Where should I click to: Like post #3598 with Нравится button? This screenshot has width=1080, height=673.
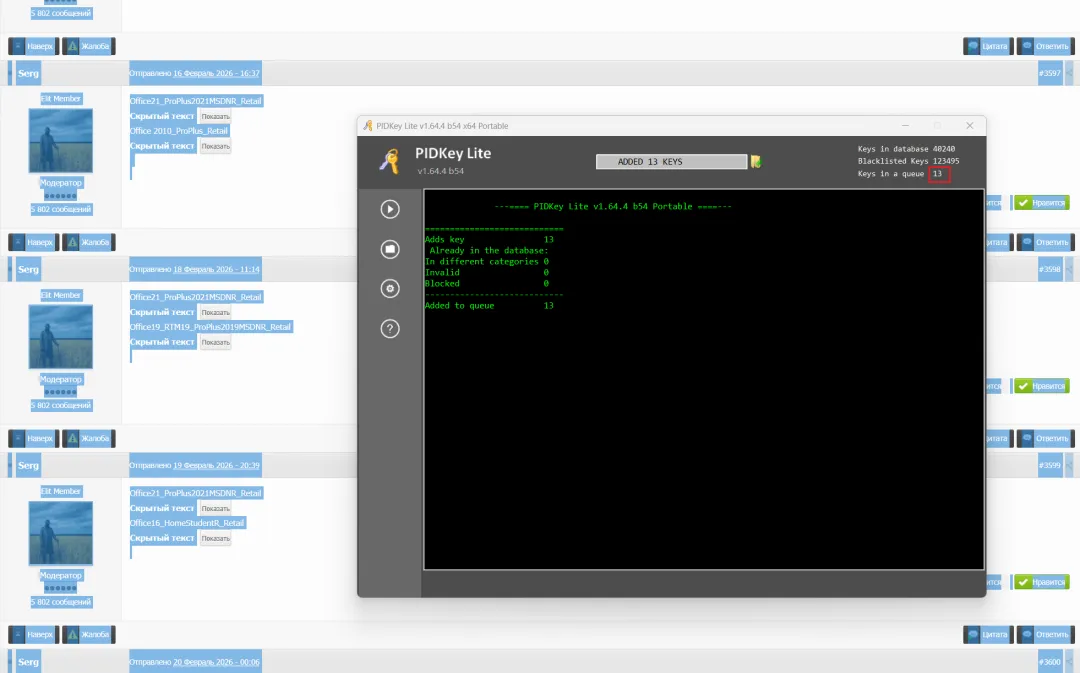pos(1042,386)
